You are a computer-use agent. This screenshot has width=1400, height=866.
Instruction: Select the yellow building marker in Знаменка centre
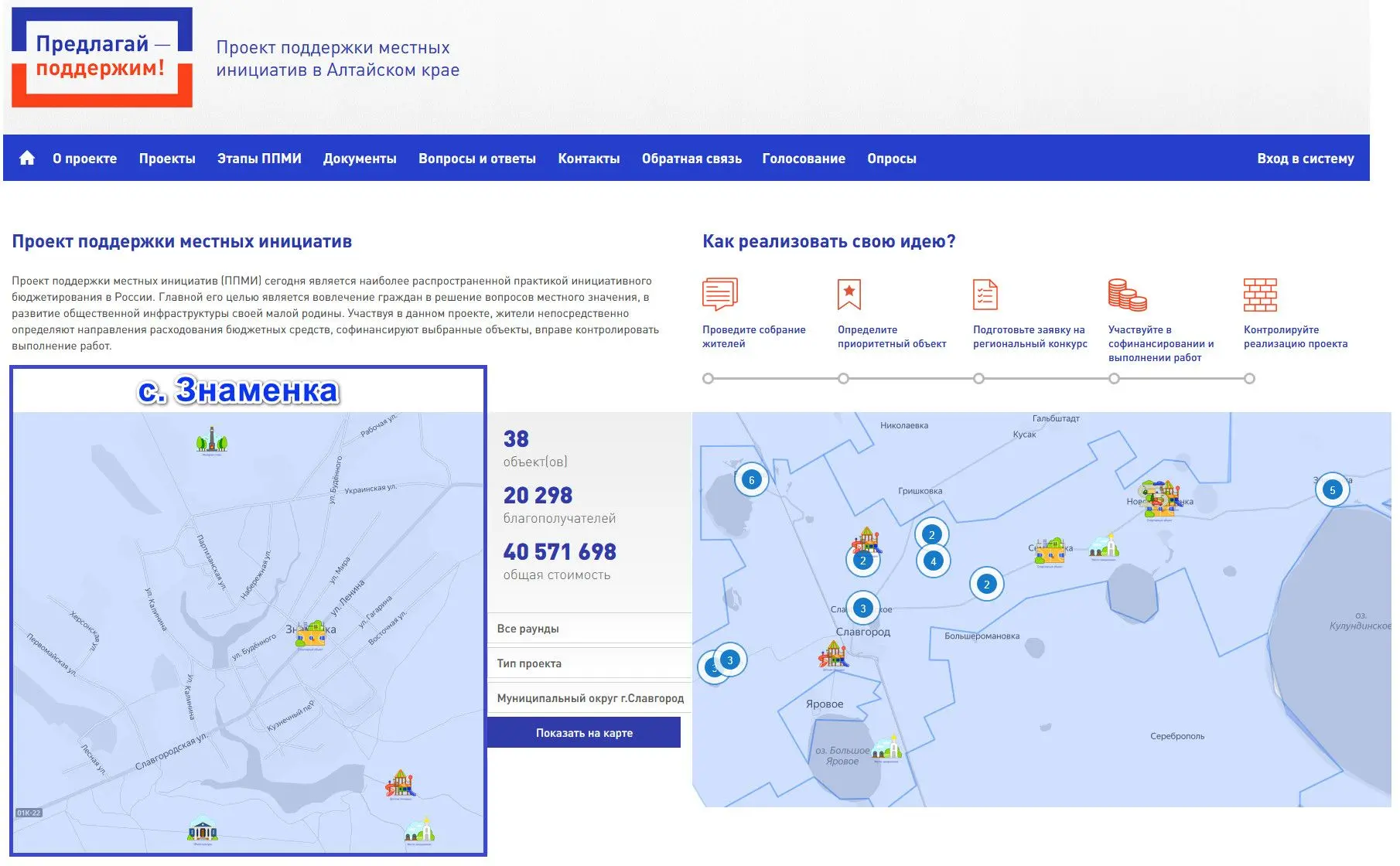click(311, 635)
